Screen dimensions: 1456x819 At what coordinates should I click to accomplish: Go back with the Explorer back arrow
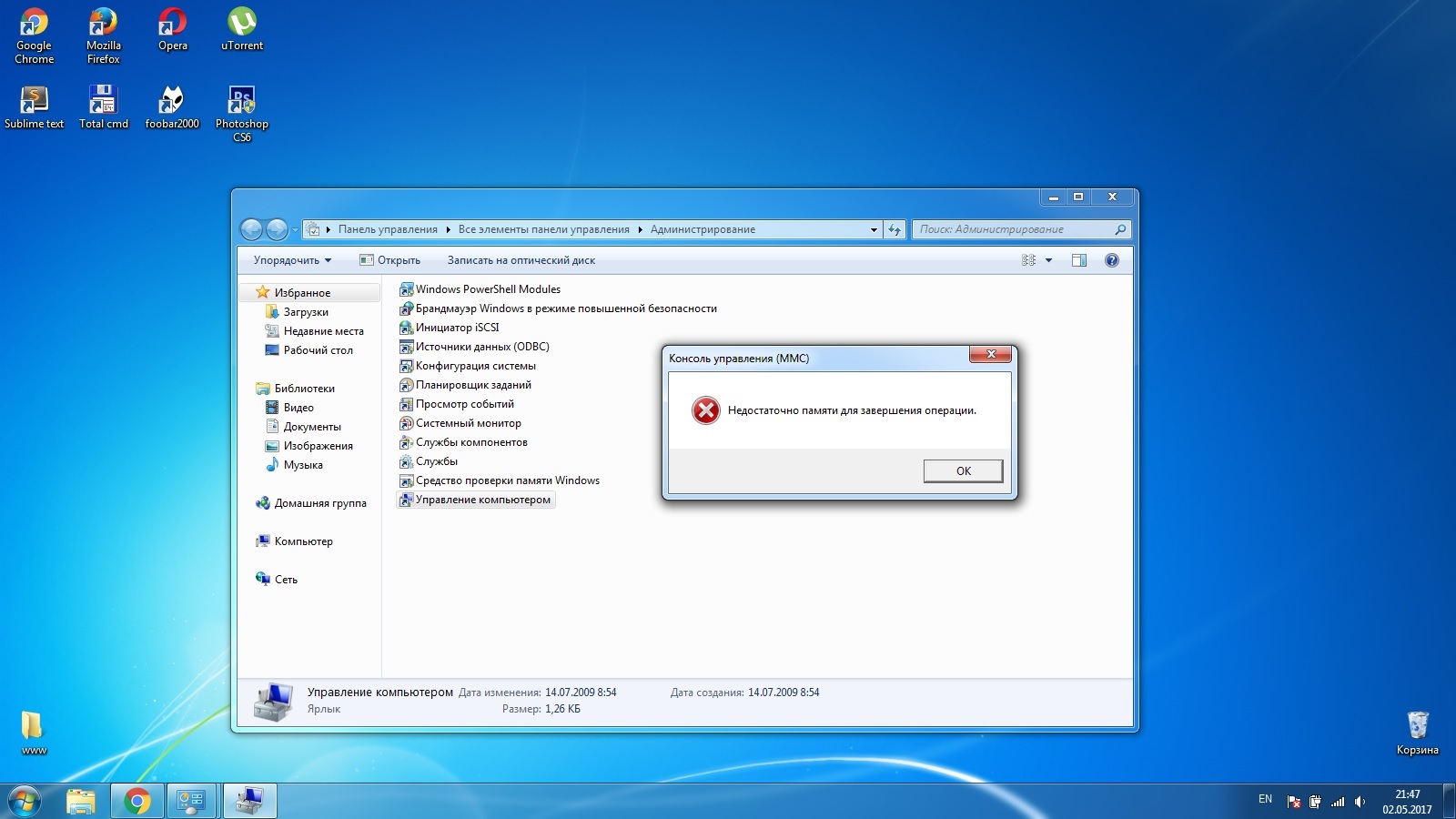(x=252, y=229)
